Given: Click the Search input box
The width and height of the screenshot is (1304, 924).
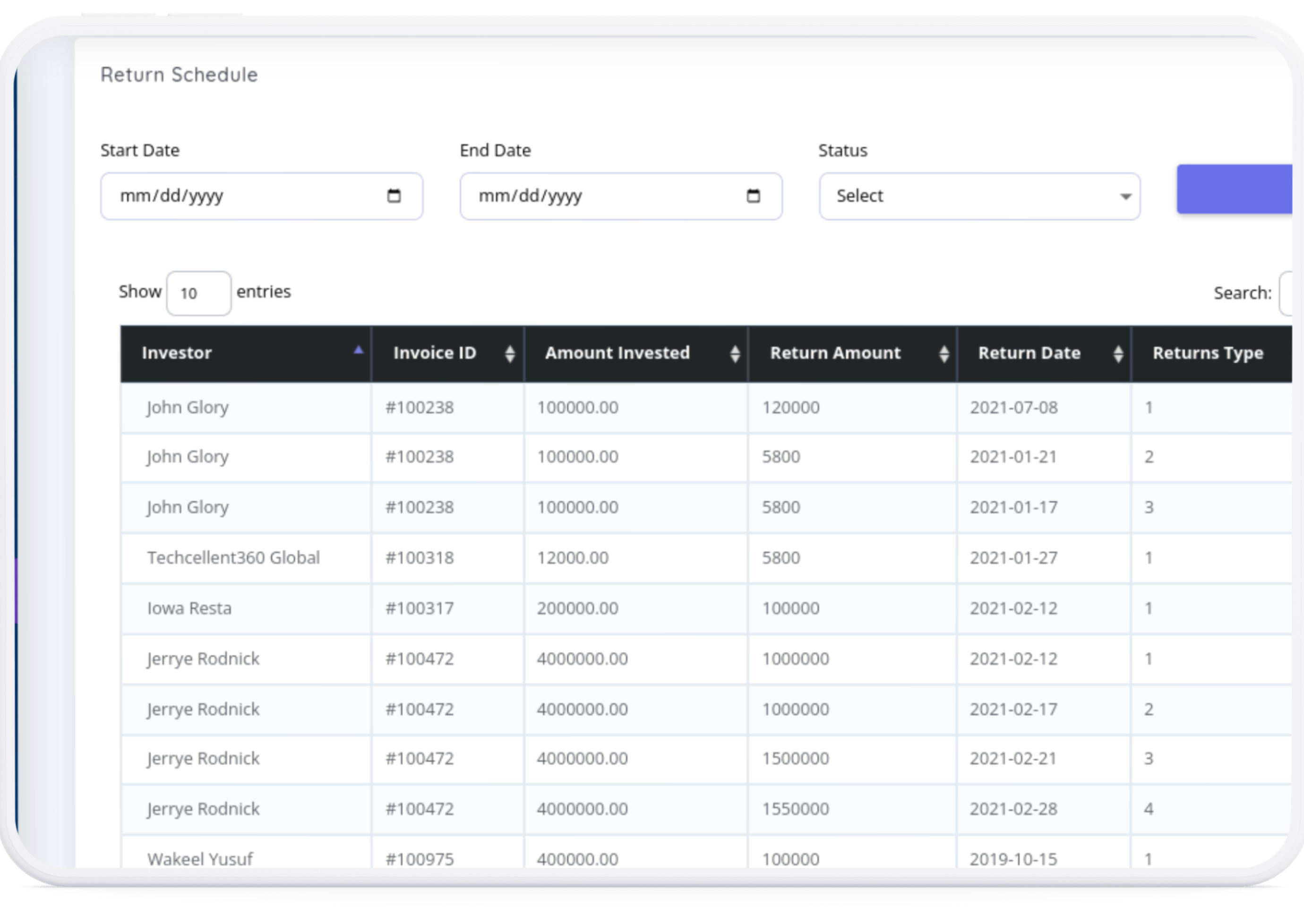Looking at the screenshot, I should pos(1285,293).
